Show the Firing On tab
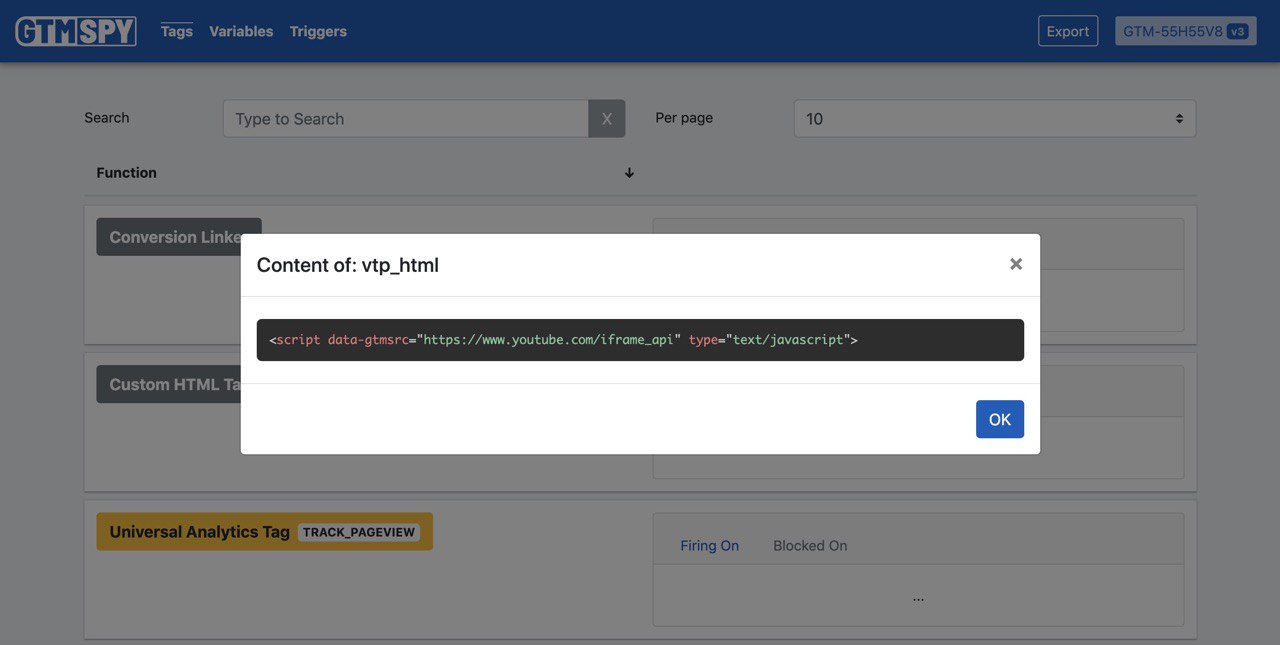1280x645 pixels. (709, 545)
